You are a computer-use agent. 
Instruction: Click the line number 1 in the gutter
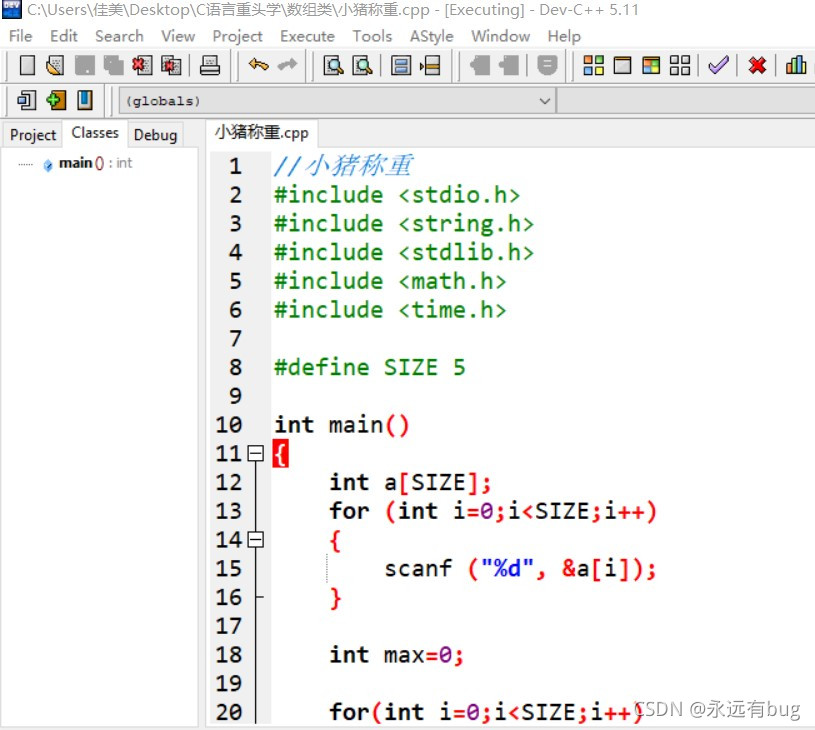(x=235, y=166)
